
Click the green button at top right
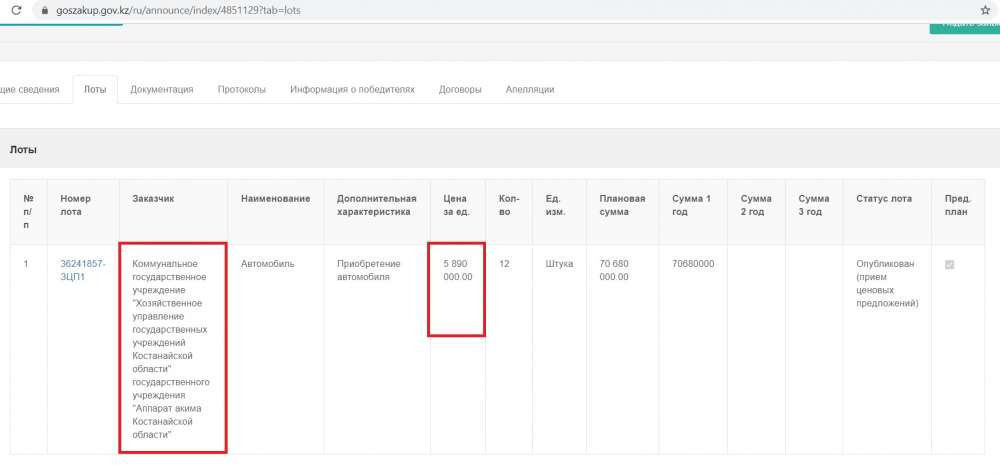pyautogui.click(x=965, y=24)
